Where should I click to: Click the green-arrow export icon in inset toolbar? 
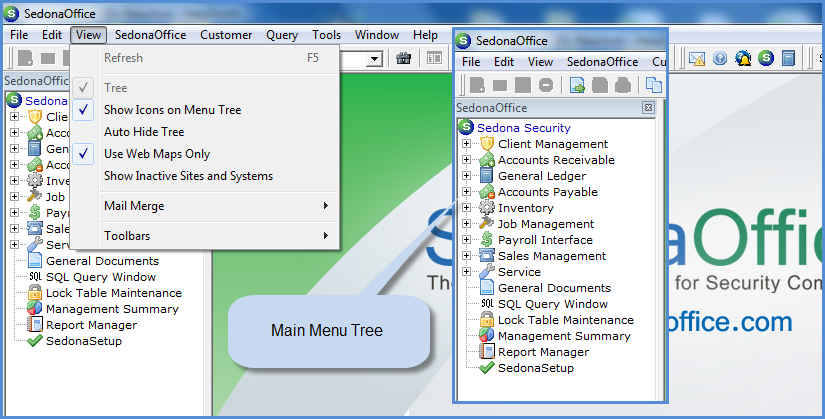coord(577,85)
